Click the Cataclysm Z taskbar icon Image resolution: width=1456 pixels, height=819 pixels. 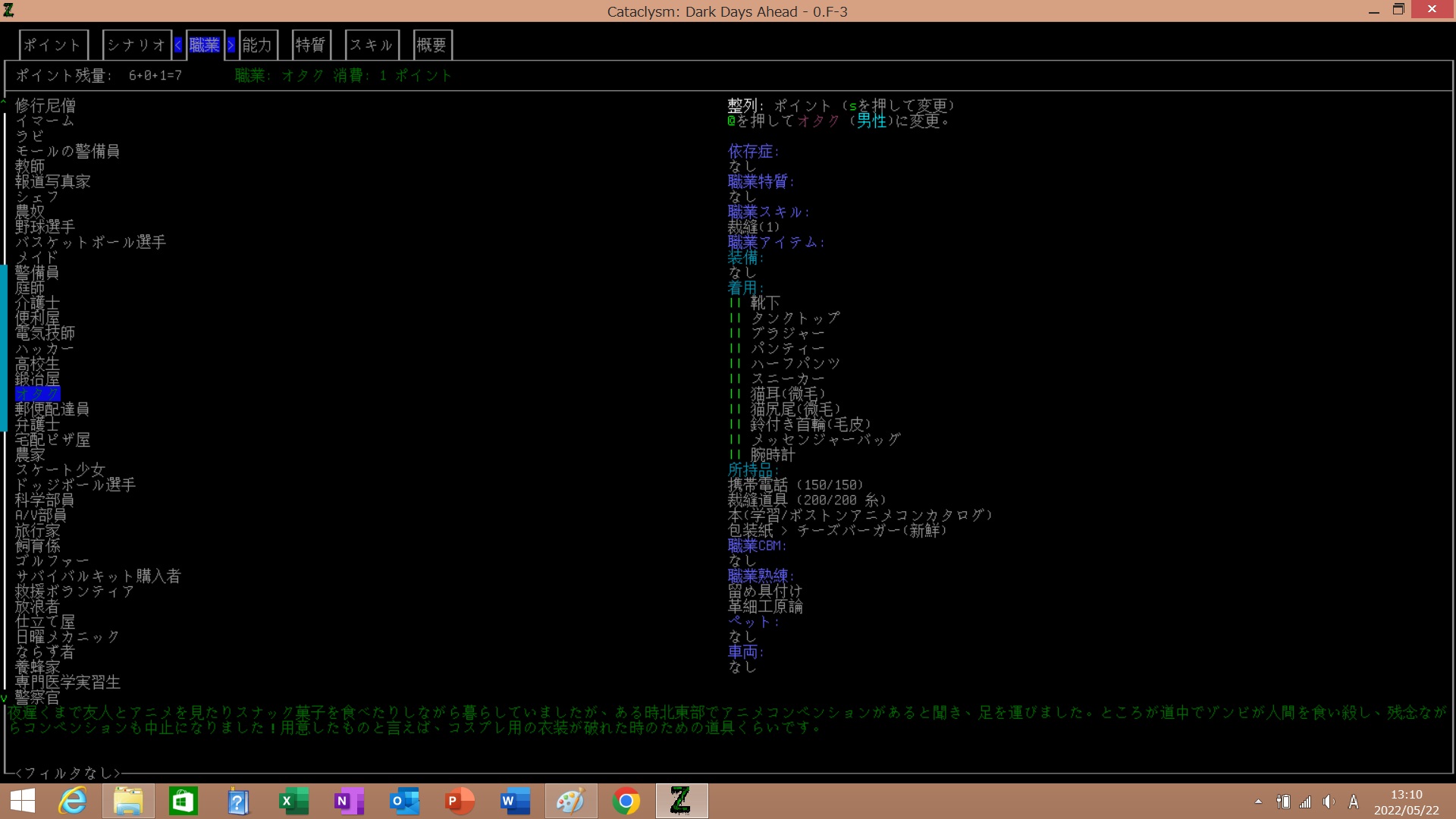[x=681, y=801]
